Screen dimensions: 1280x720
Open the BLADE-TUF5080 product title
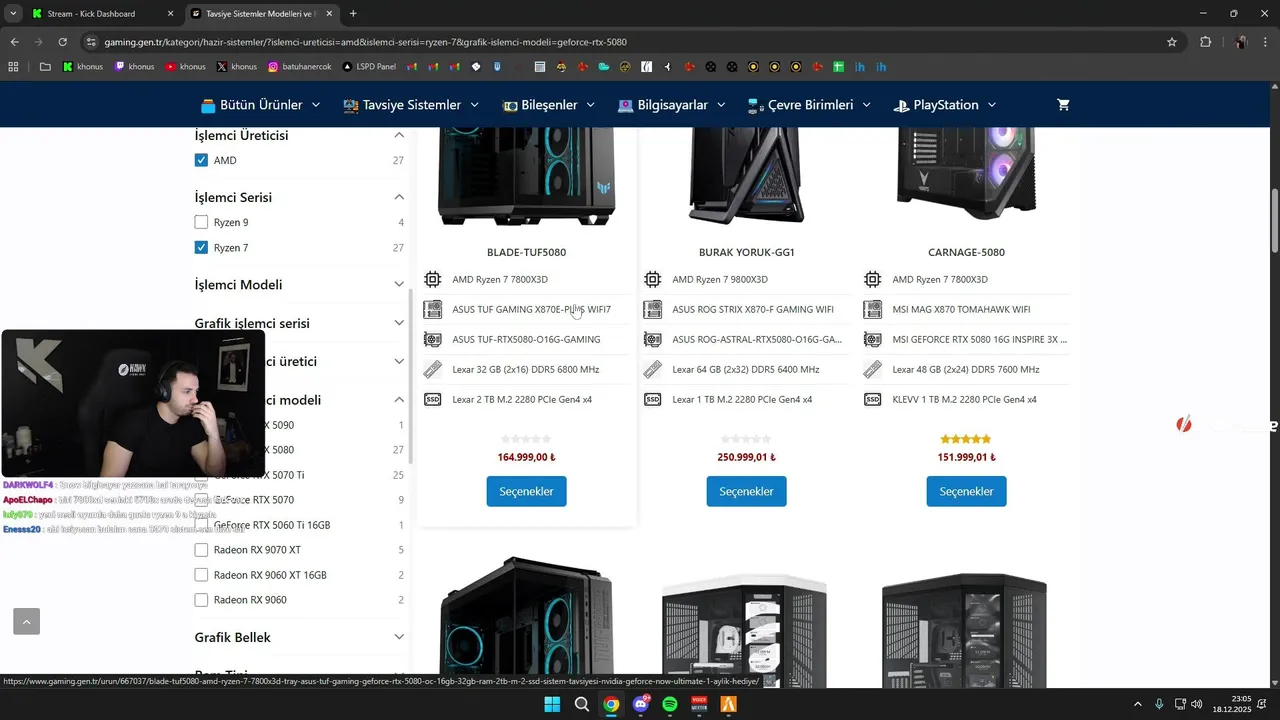tap(526, 252)
